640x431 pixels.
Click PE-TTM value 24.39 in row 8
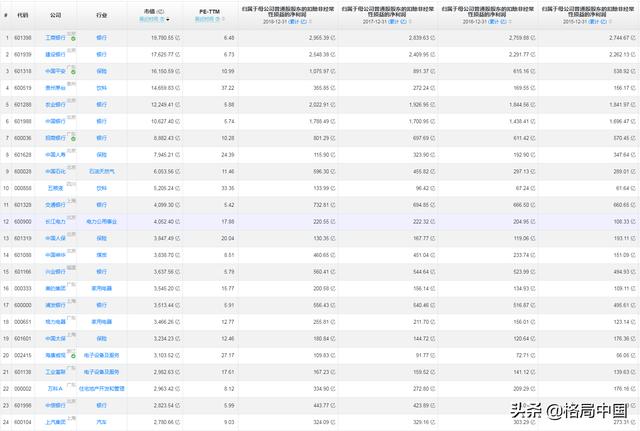(x=228, y=155)
